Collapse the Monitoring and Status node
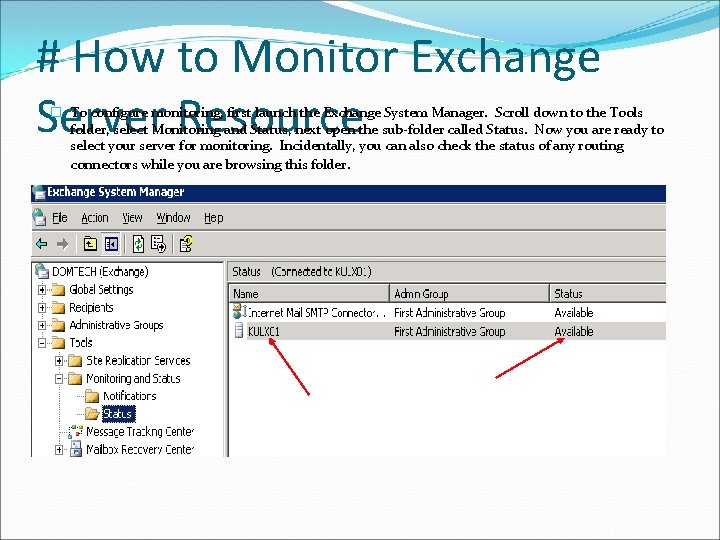This screenshot has height=540, width=720. click(x=59, y=379)
